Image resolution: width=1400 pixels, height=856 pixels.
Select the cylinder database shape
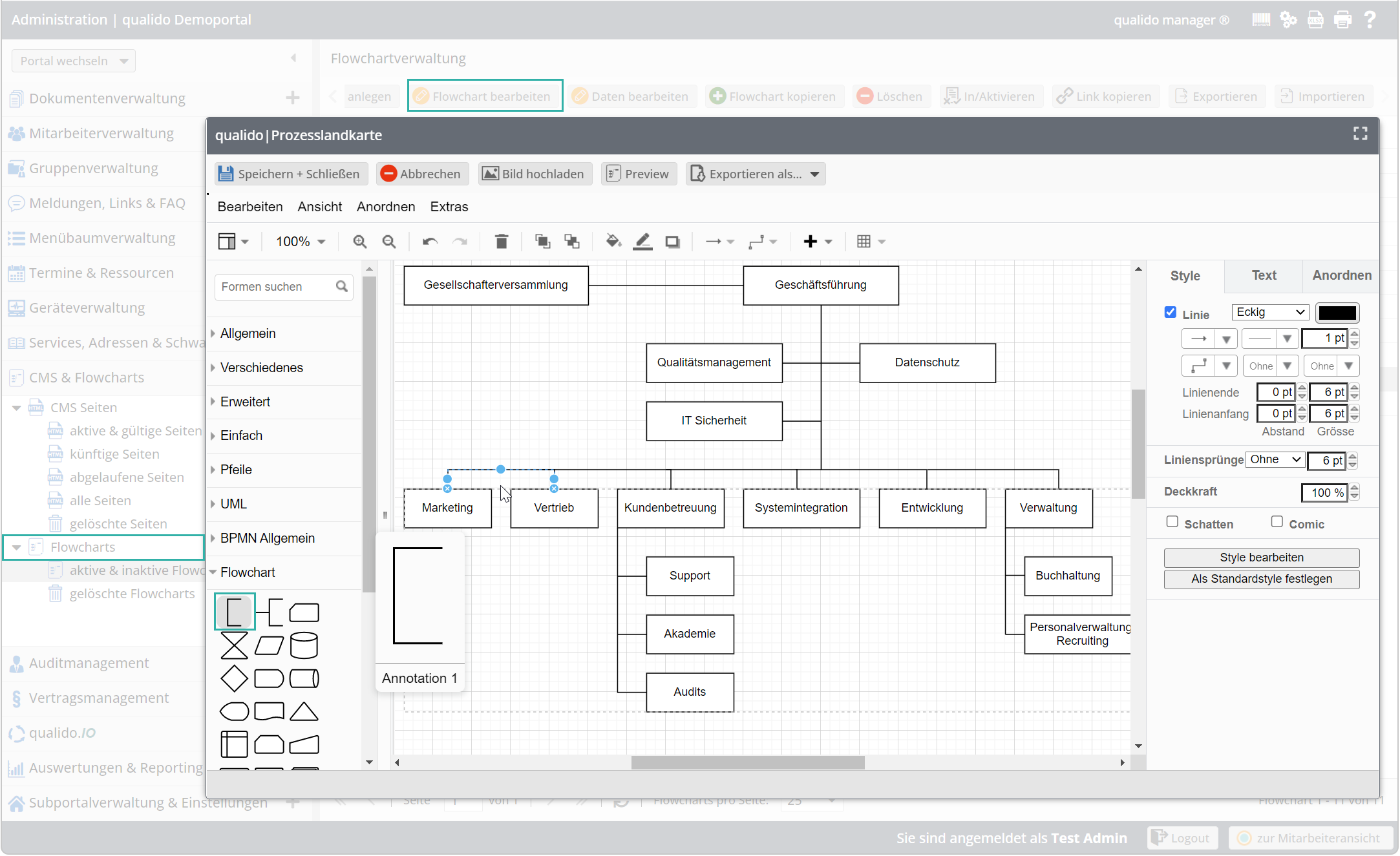[304, 645]
